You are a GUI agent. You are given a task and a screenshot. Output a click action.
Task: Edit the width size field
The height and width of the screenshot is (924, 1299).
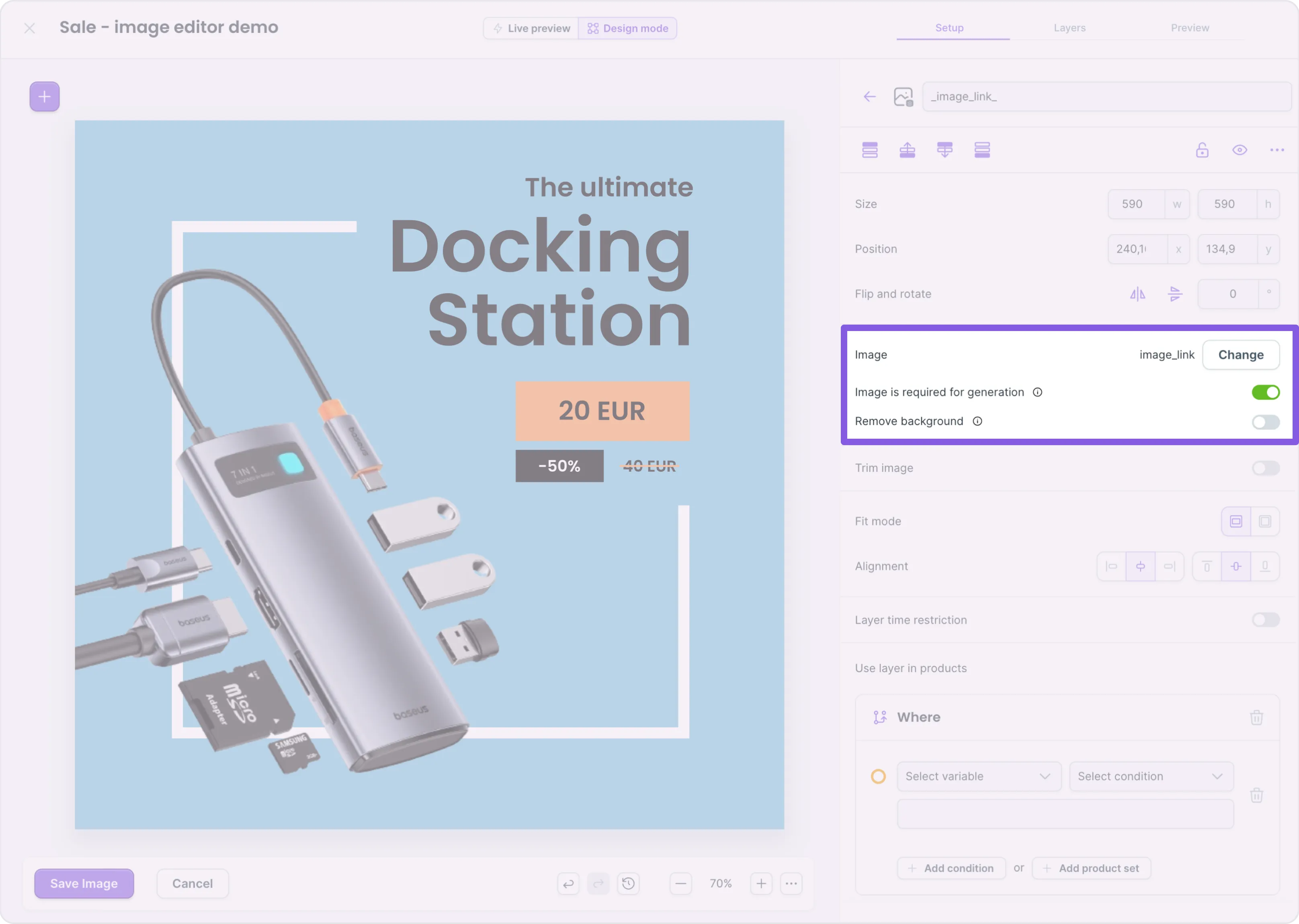click(1136, 204)
